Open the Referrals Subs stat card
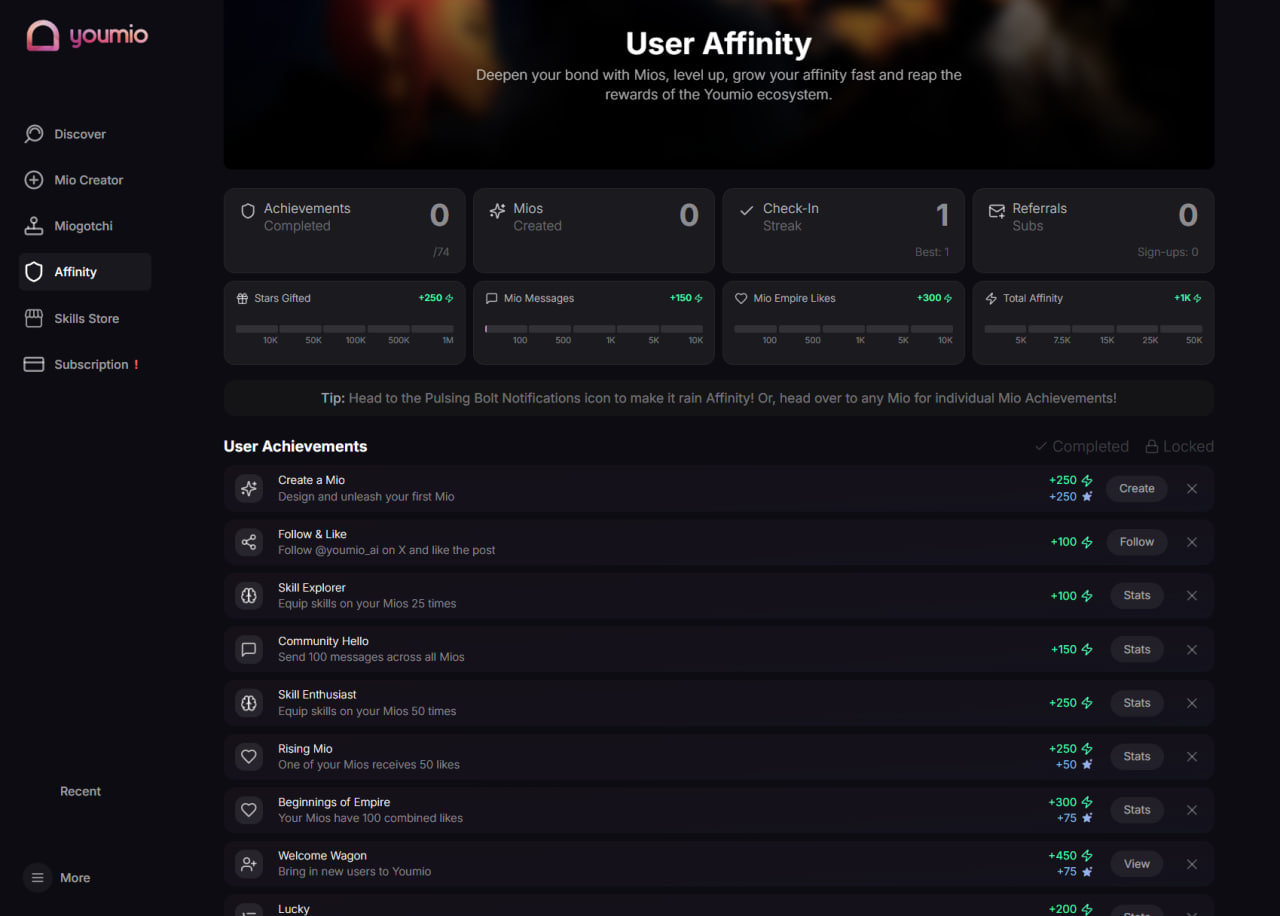 tap(1093, 230)
